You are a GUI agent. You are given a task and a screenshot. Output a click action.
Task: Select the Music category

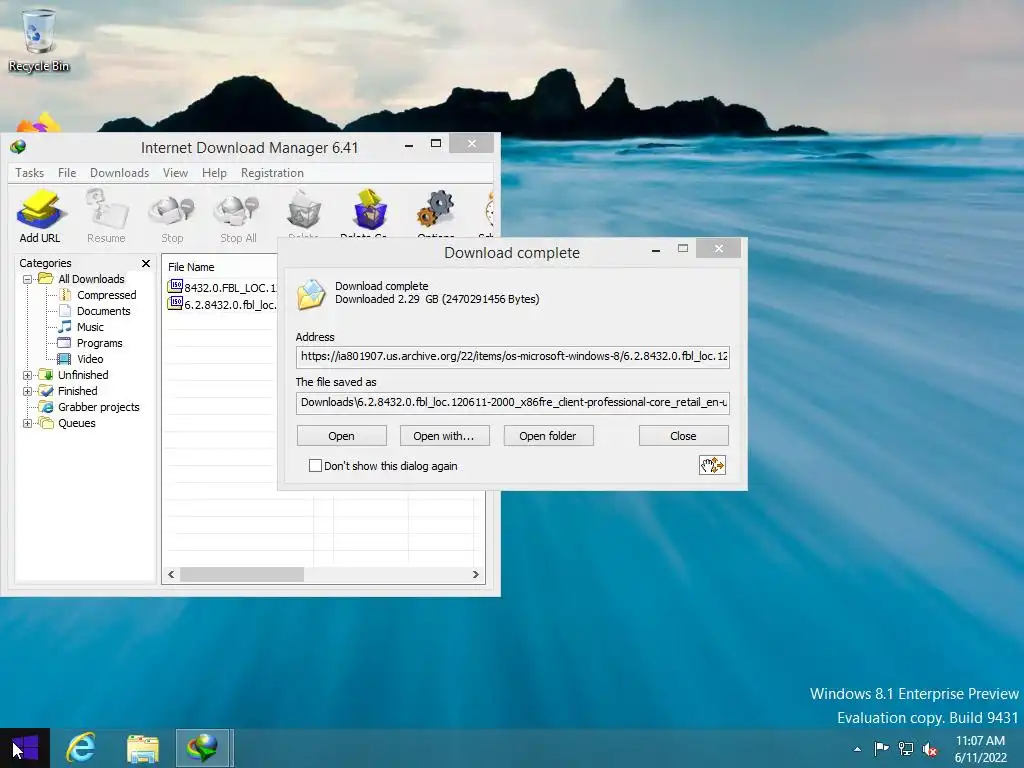coord(90,327)
